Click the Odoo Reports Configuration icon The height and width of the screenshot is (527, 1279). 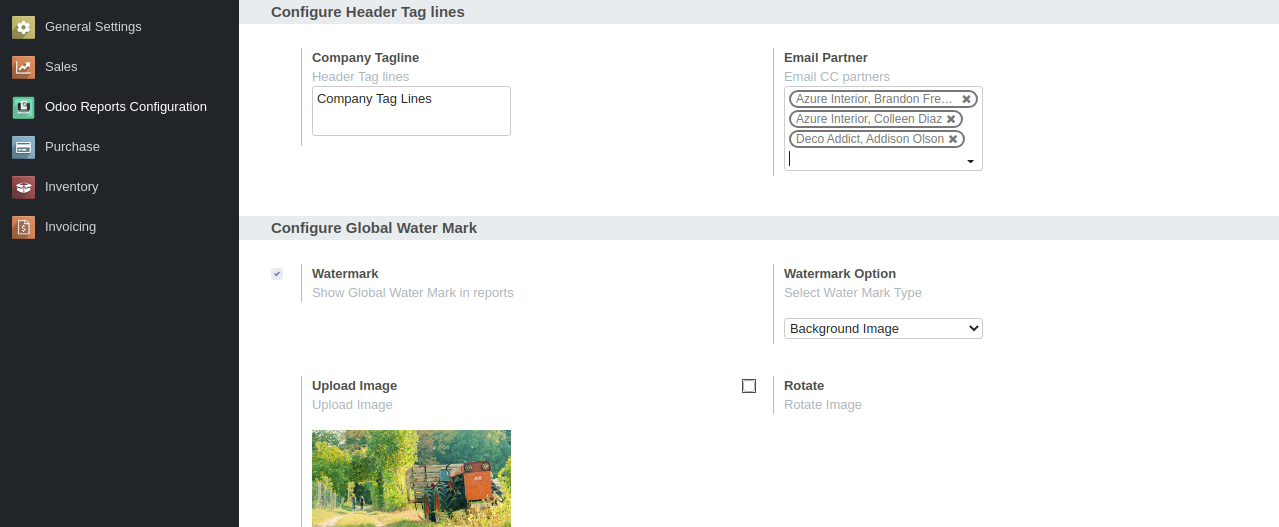[x=23, y=107]
